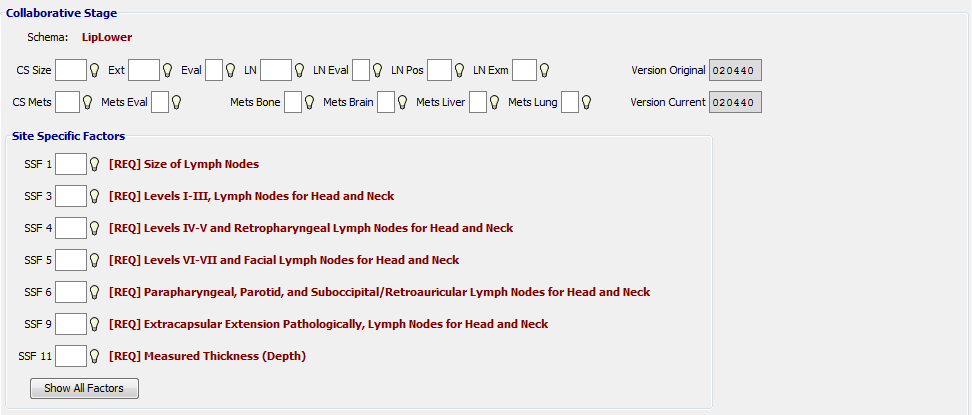Focus the SSF 9 input field

71,324
